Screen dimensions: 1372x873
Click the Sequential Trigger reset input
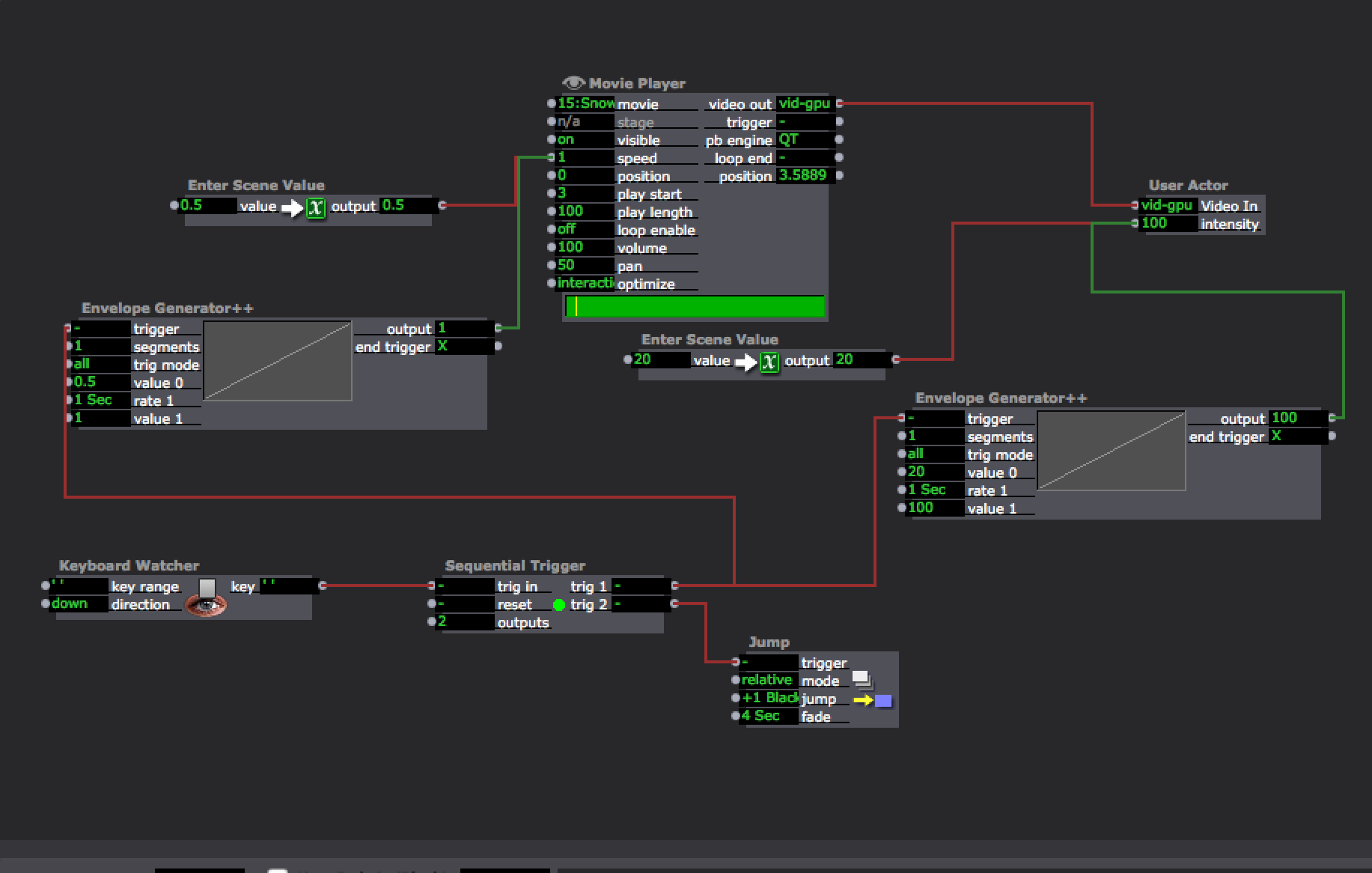(x=465, y=603)
